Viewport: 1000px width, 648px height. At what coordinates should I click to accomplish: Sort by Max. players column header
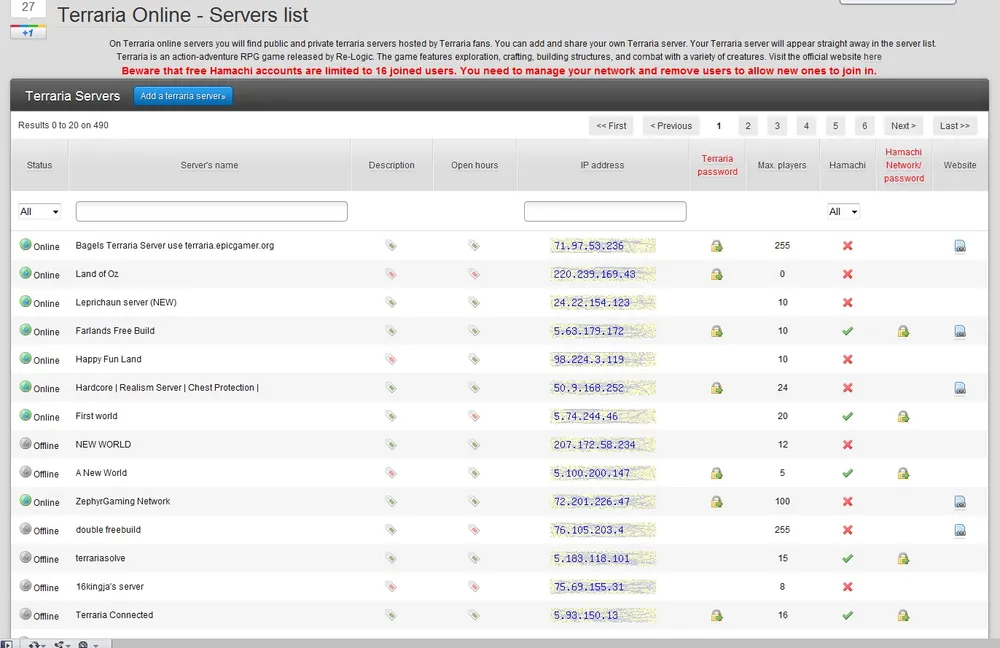pos(782,165)
